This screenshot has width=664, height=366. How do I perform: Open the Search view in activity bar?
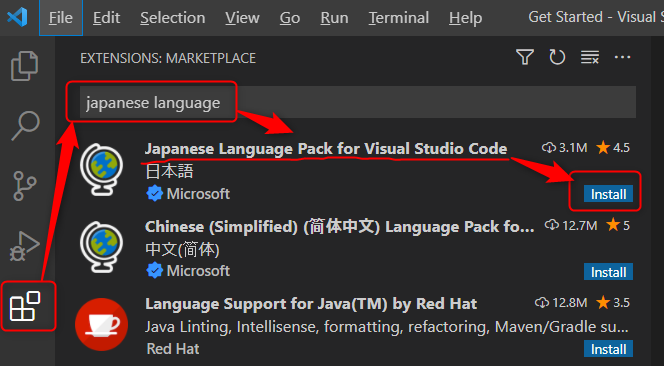click(25, 126)
